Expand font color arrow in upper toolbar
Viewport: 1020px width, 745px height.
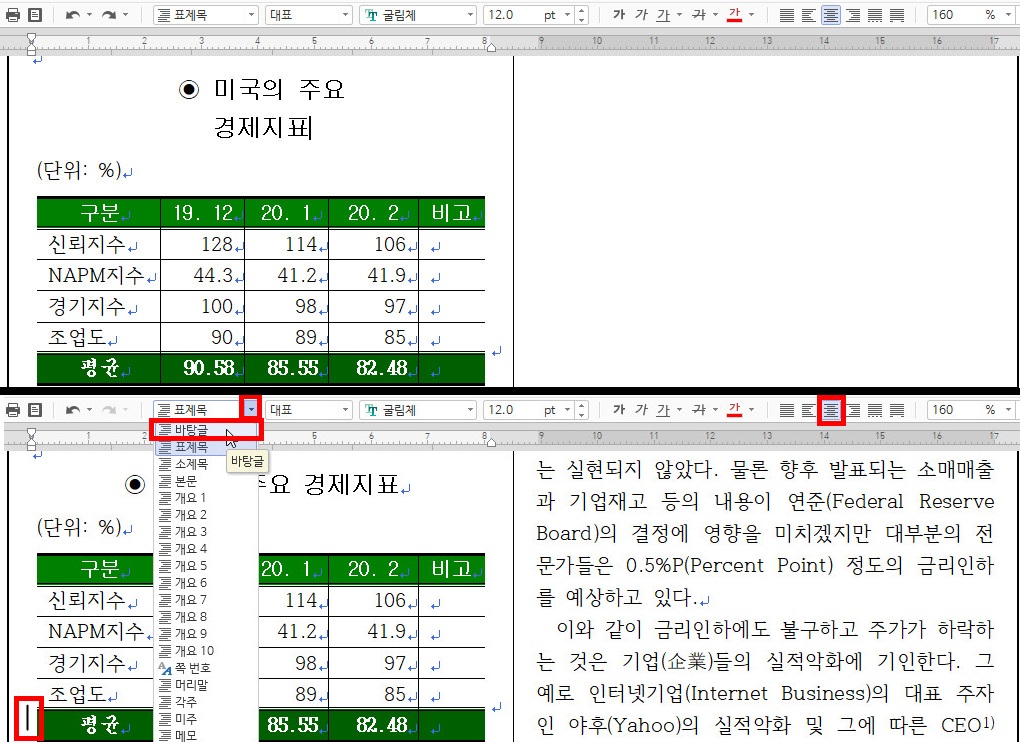[x=751, y=14]
